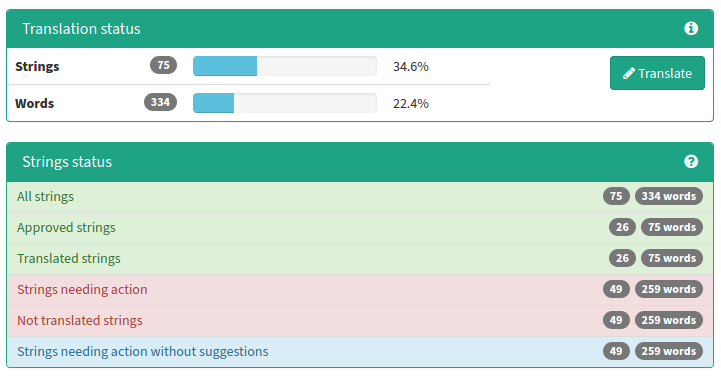Open the Not translated strings link
The width and height of the screenshot is (721, 378).
(80, 320)
